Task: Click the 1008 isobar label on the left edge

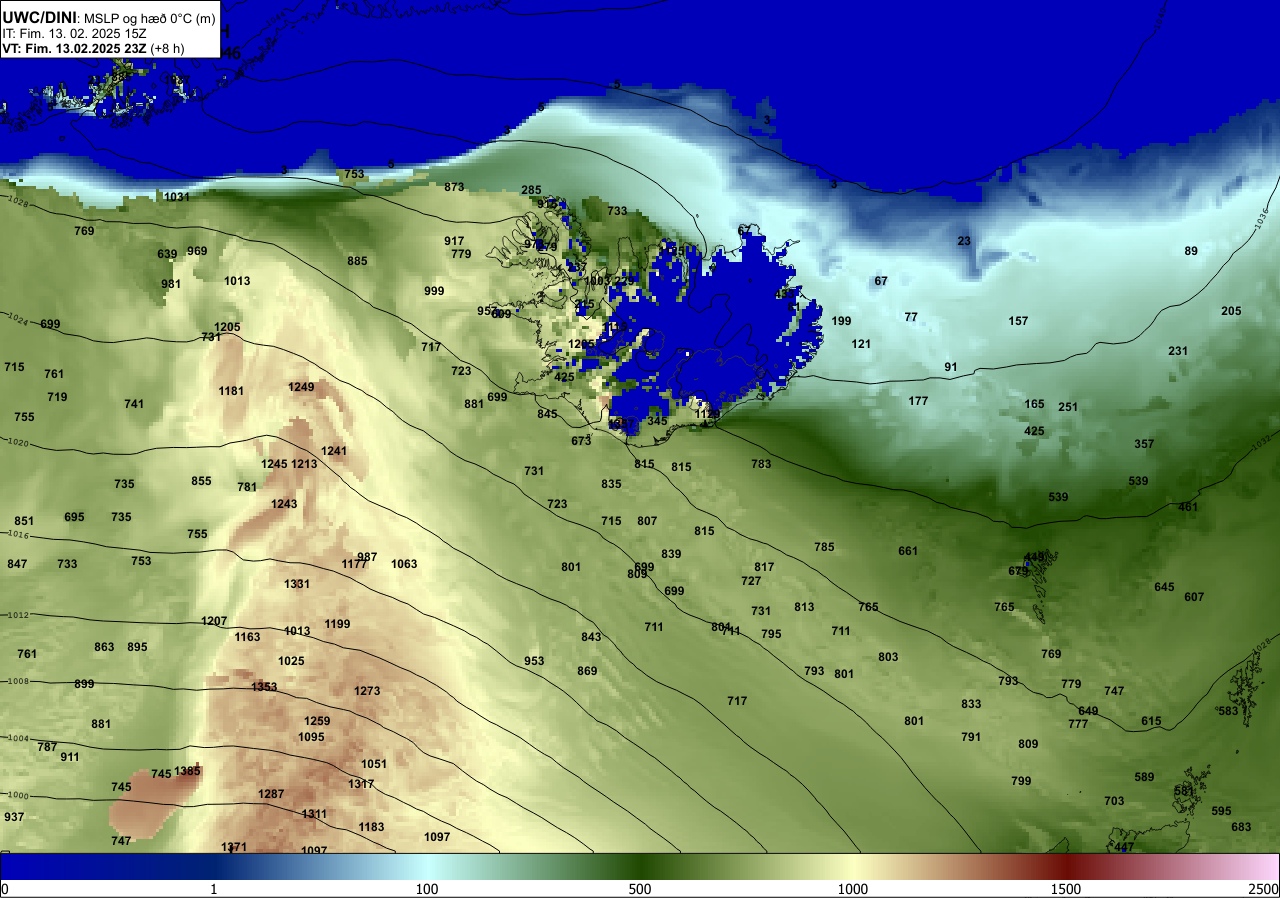Action: point(17,681)
